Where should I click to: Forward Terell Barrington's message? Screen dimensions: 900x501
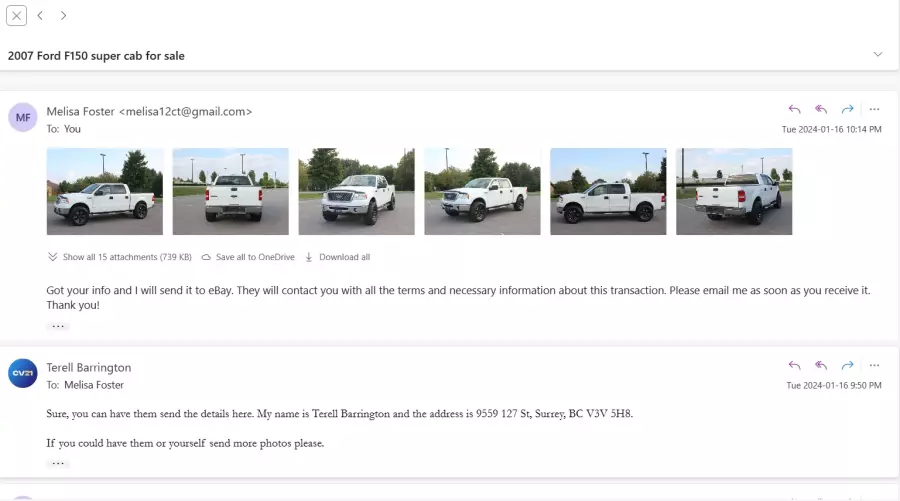point(847,365)
